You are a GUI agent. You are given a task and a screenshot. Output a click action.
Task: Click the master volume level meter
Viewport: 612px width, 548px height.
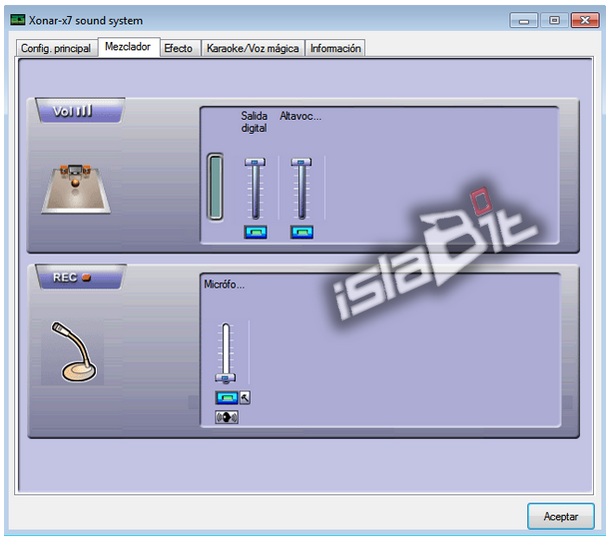tap(215, 187)
